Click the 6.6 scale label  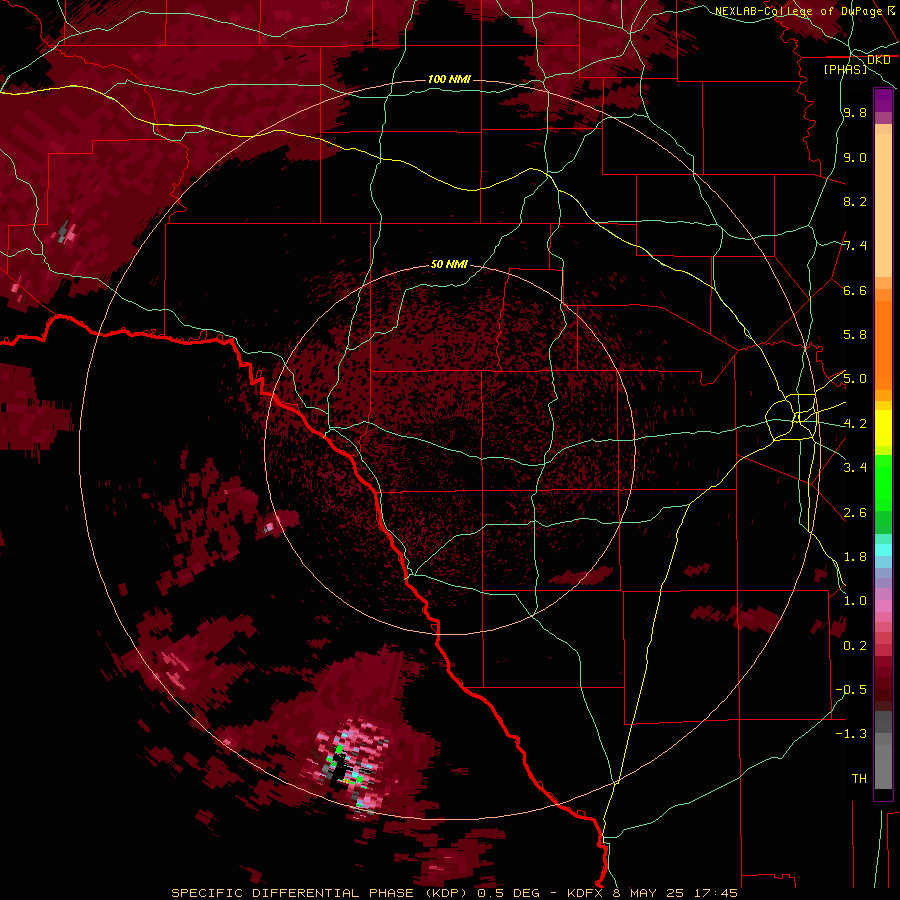(855, 290)
